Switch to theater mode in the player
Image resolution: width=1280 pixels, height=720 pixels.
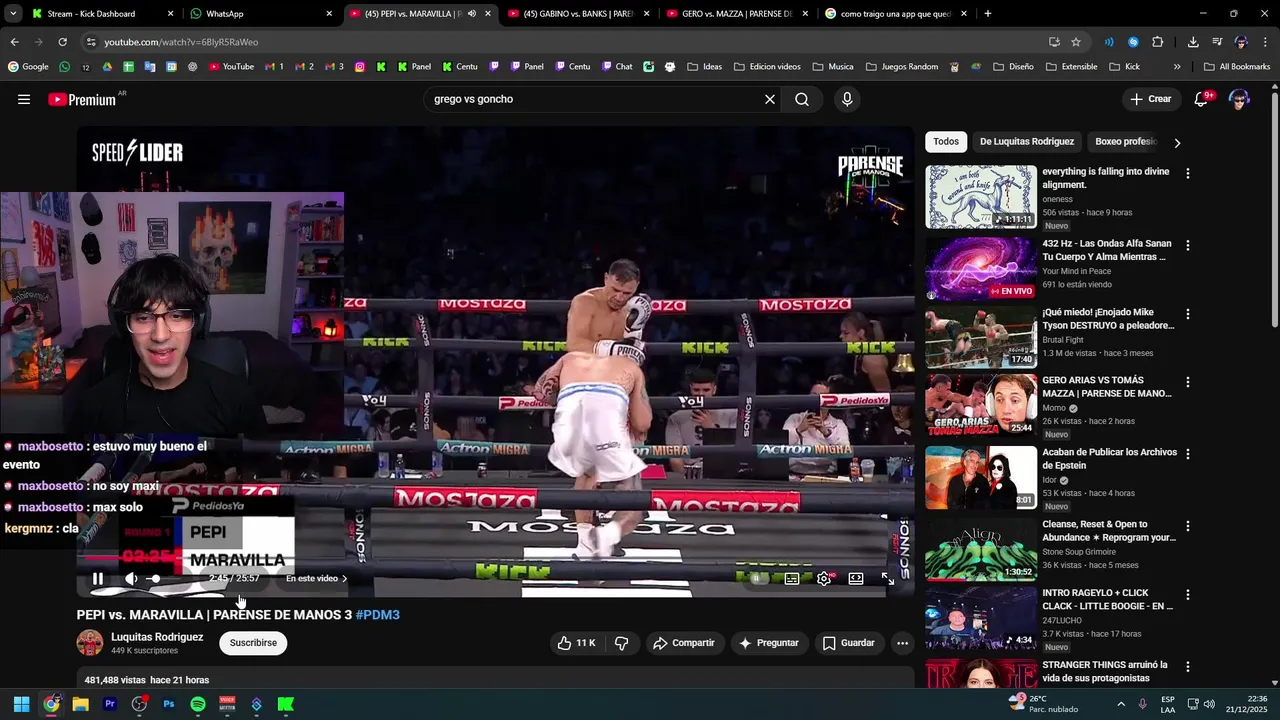pyautogui.click(x=856, y=578)
